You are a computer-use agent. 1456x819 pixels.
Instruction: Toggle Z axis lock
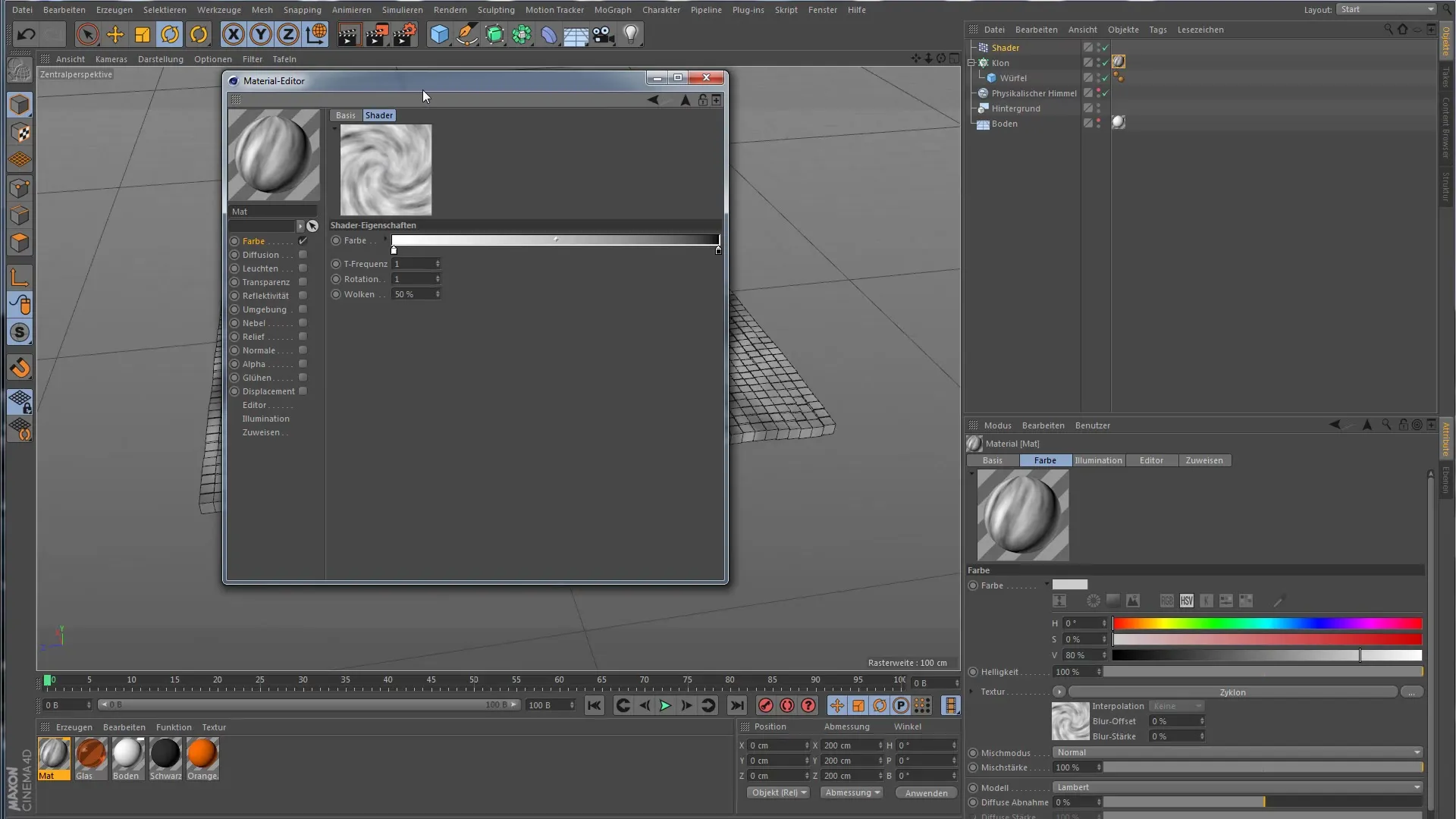coord(288,34)
